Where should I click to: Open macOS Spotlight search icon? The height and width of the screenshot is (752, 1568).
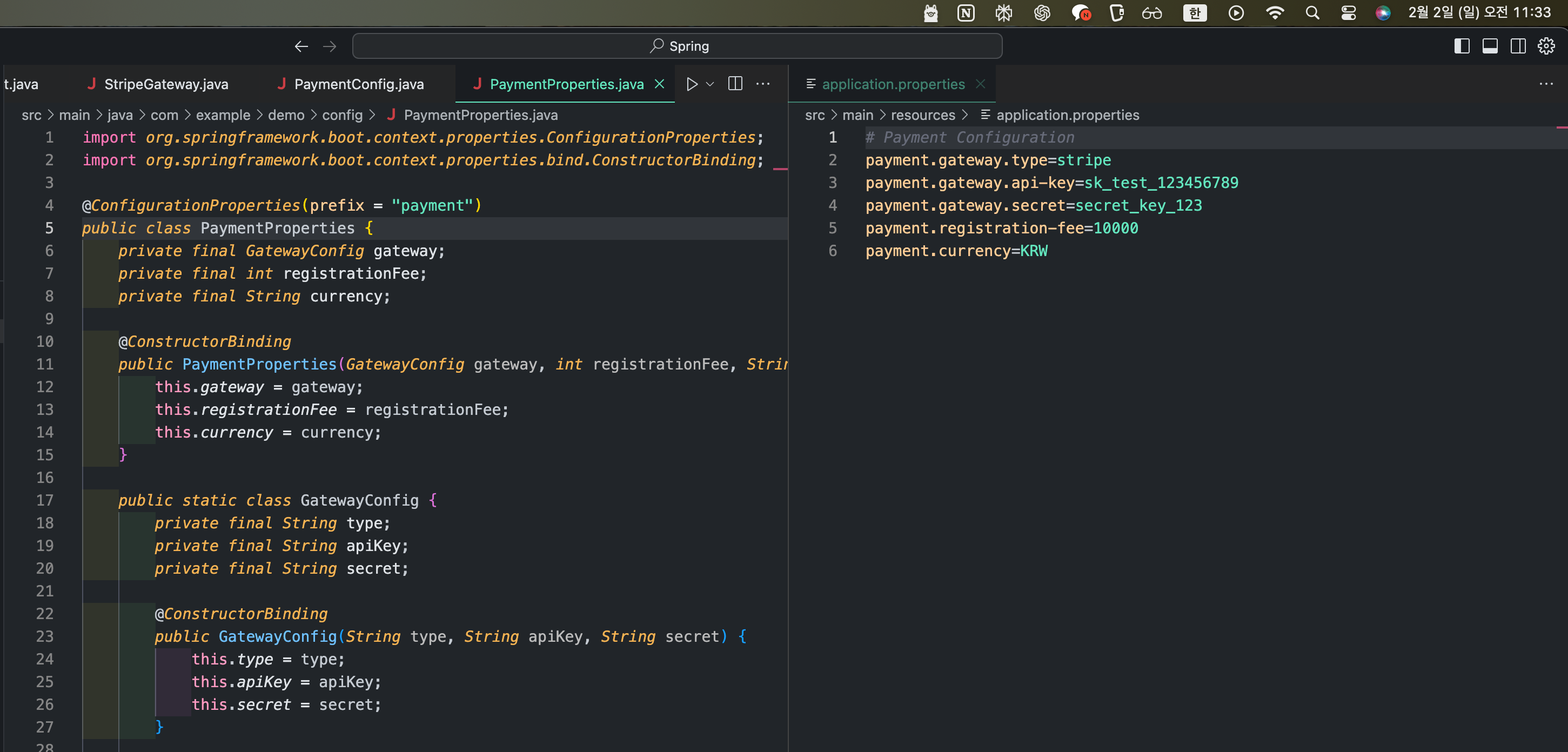pos(1312,13)
